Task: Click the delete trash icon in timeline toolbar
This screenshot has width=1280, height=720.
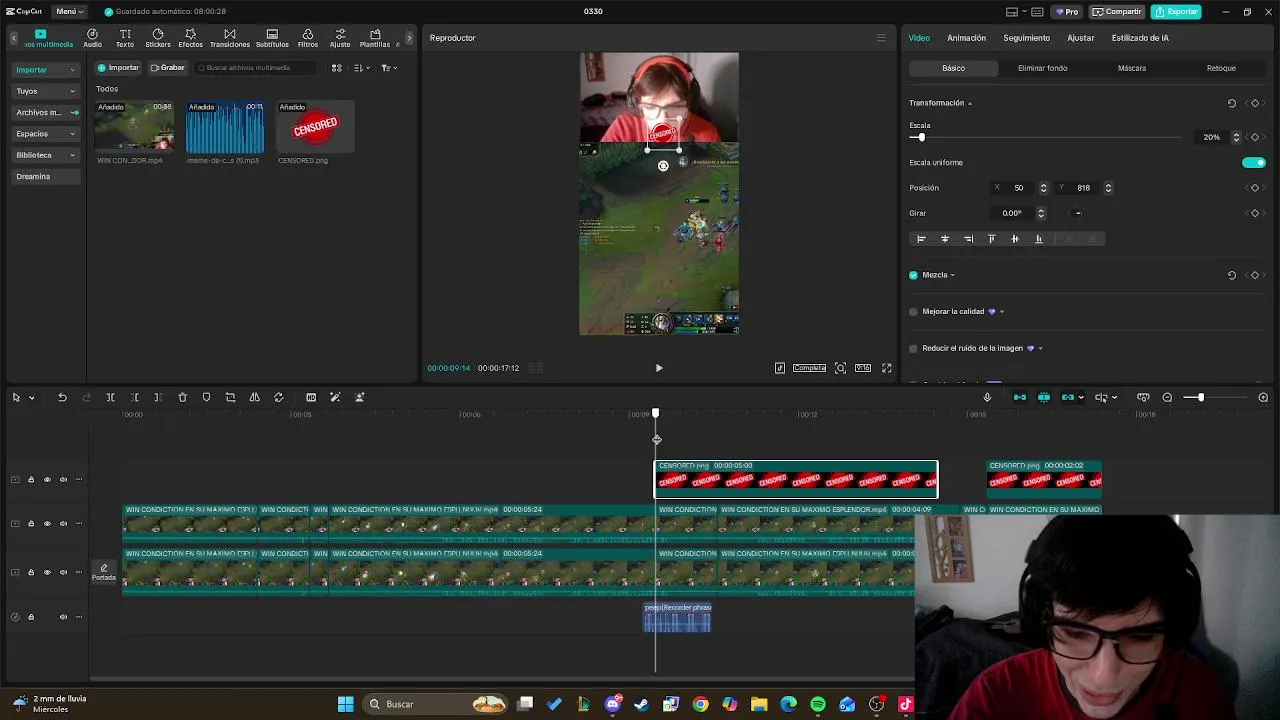Action: point(182,397)
